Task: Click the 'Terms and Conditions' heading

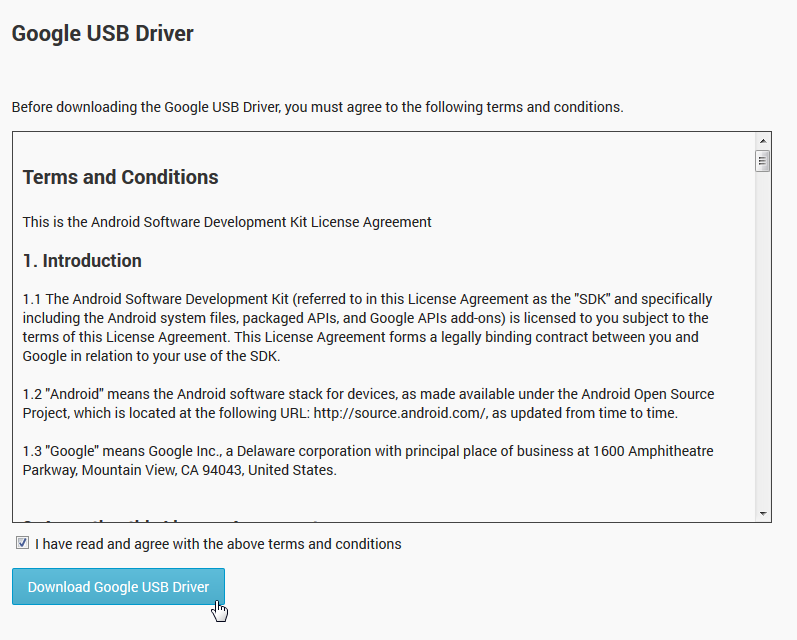Action: (x=120, y=177)
